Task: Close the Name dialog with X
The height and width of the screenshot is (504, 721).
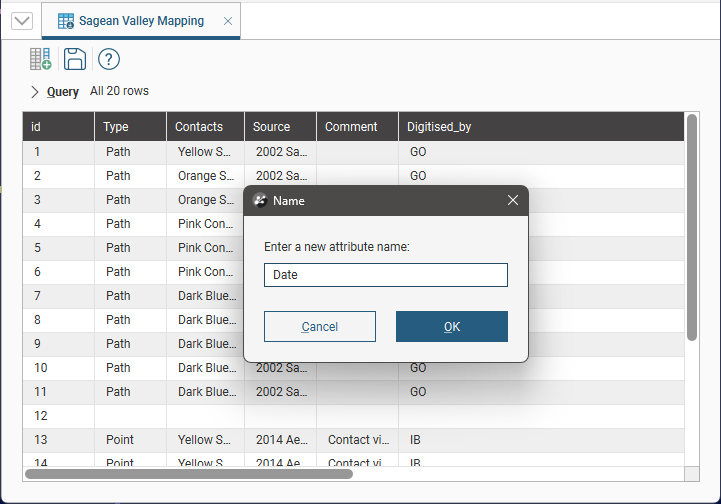Action: (x=512, y=200)
